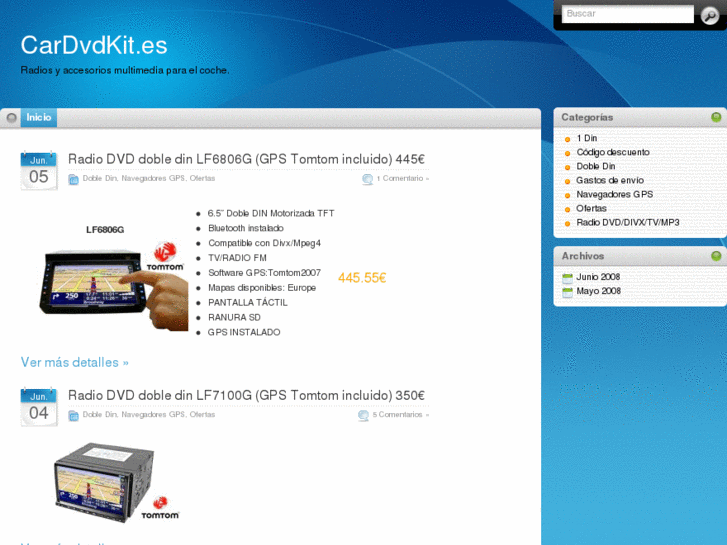This screenshot has height=545, width=727.
Task: Click the grey circle icon beside Inicio
Action: point(12,118)
